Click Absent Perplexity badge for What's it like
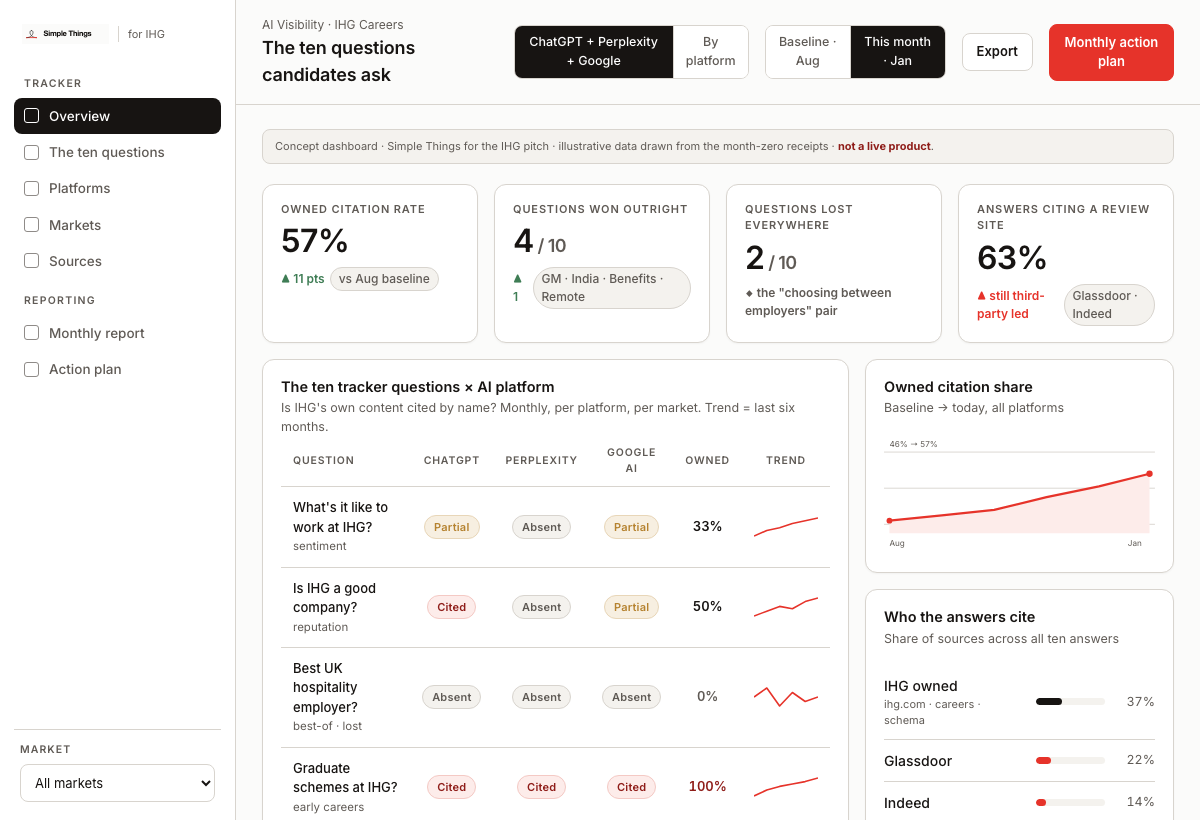Image resolution: width=1200 pixels, height=820 pixels. pyautogui.click(x=541, y=527)
